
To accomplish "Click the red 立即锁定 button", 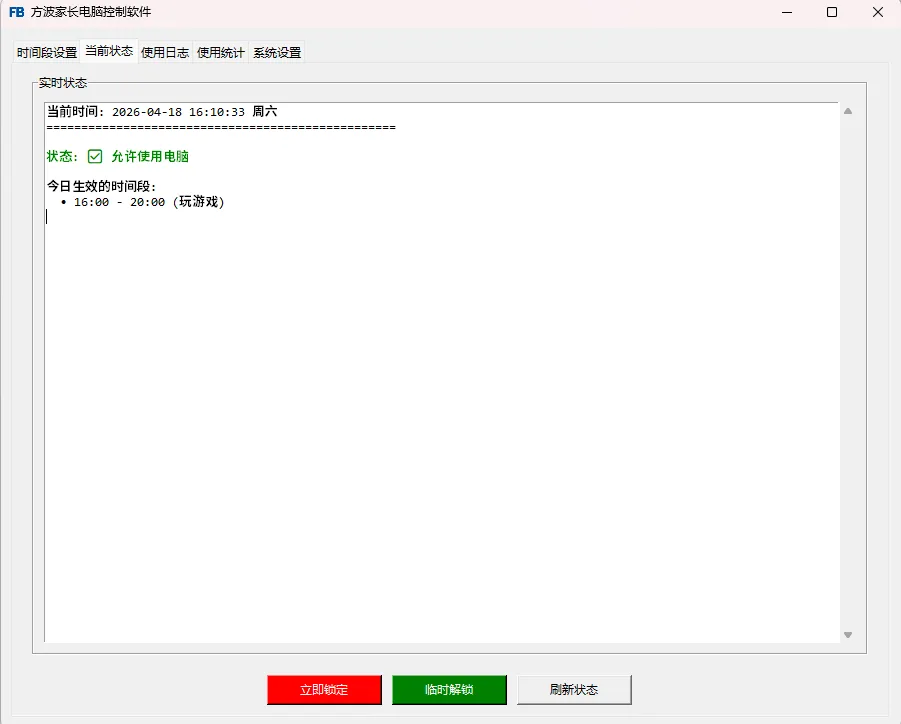I will [x=324, y=690].
